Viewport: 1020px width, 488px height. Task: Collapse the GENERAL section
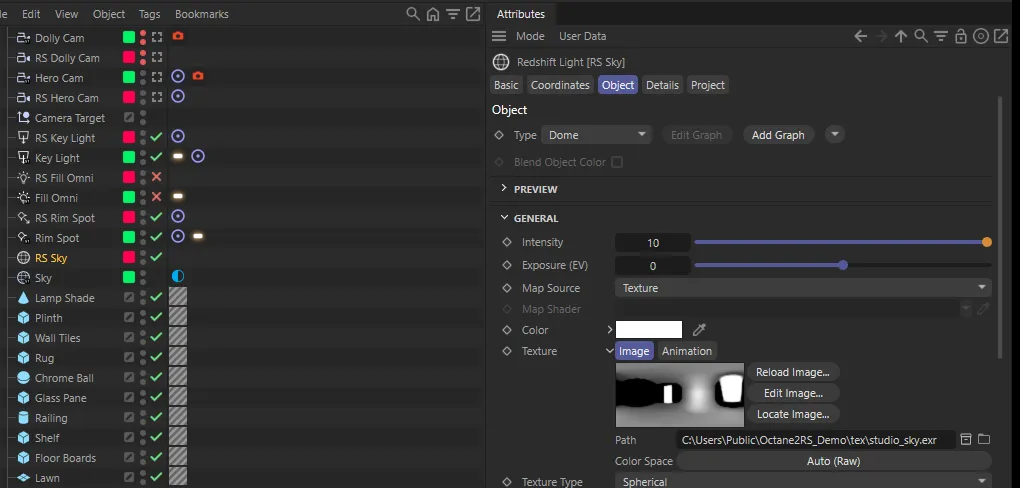point(503,218)
